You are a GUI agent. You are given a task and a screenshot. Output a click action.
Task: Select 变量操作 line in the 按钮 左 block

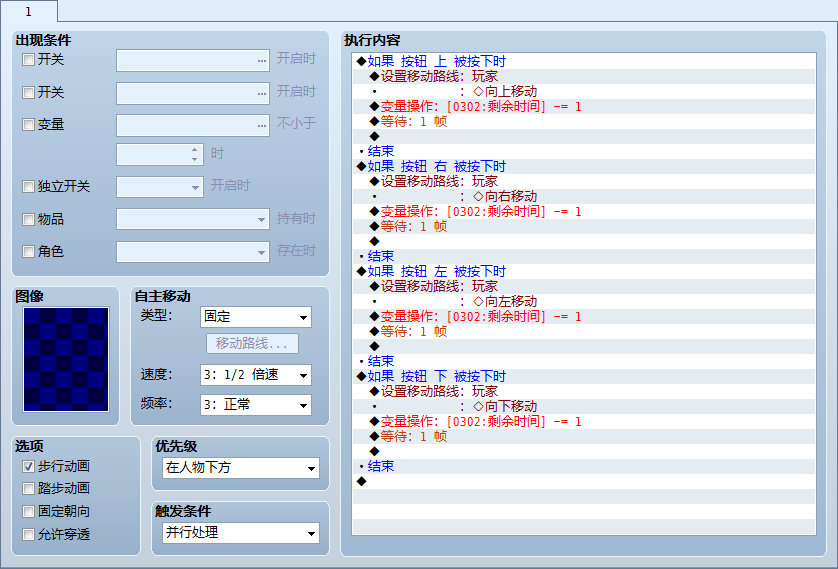click(584, 316)
